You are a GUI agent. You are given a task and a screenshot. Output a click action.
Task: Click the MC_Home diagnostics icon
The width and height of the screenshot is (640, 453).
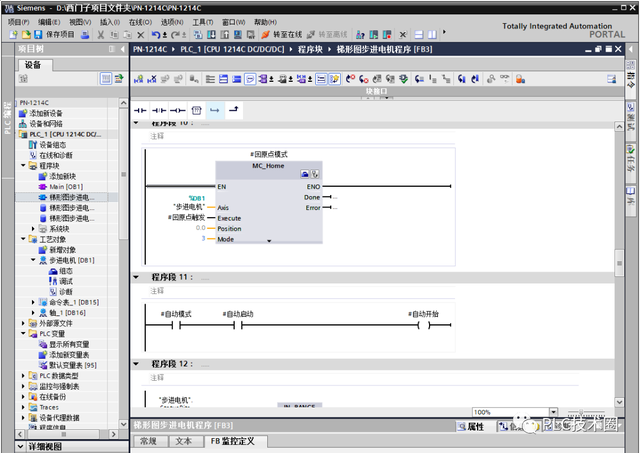(315, 174)
